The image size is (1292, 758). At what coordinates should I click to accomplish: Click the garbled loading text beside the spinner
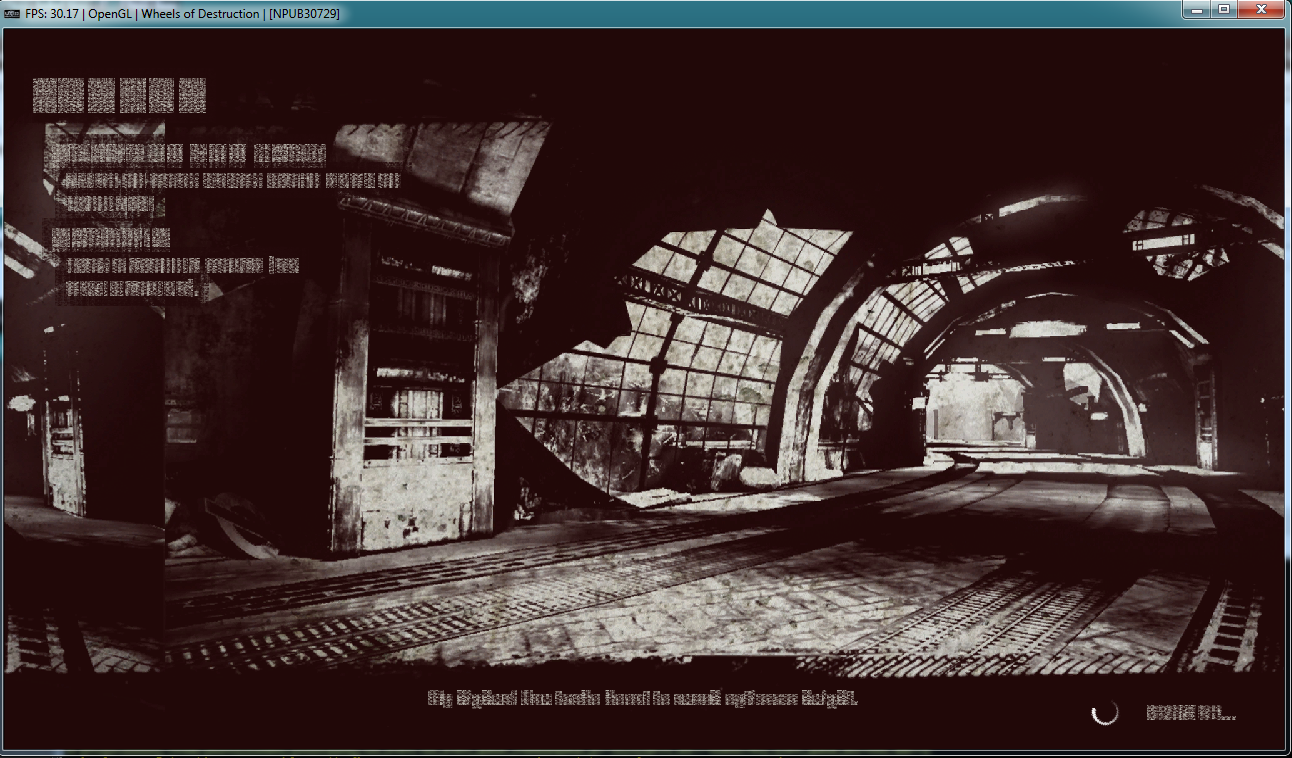click(x=1190, y=713)
